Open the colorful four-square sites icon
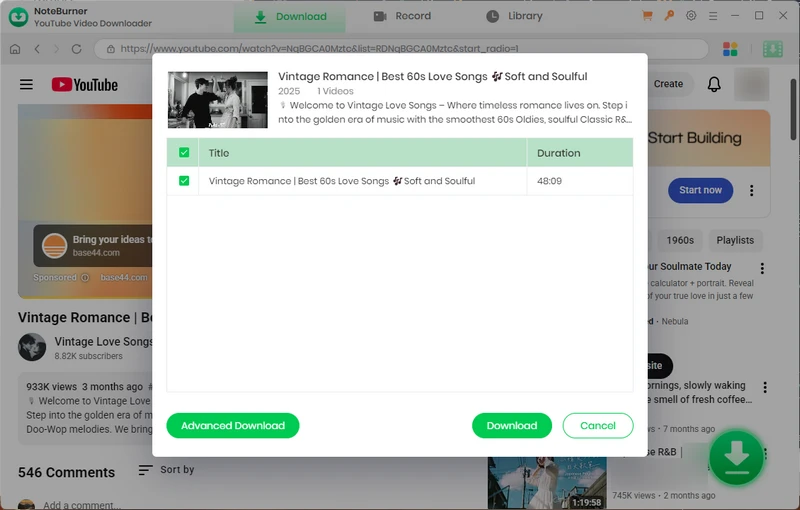 [x=730, y=49]
